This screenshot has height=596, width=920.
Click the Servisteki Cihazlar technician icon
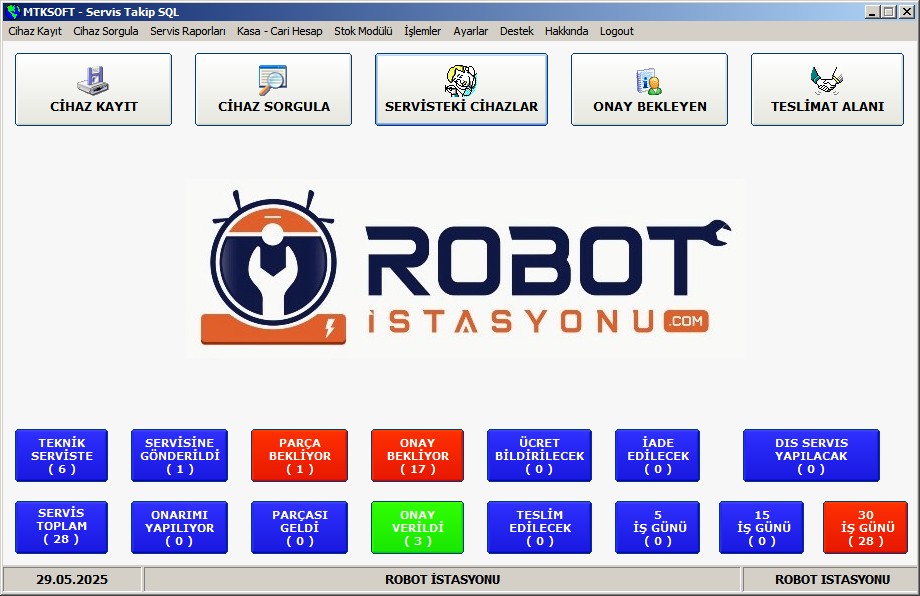[461, 79]
